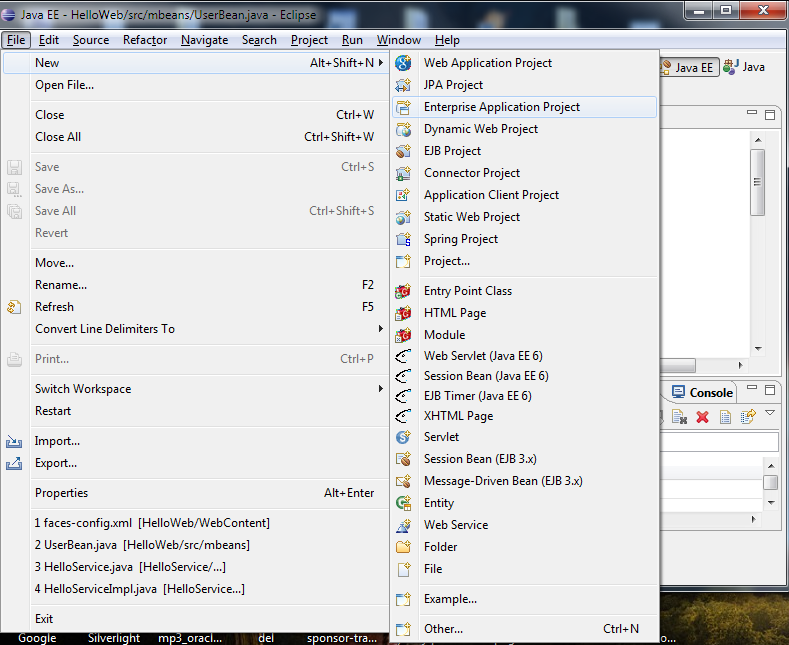Screen dimensions: 789x645
Task: Choose Exit from File menu
Action: [x=195, y=619]
